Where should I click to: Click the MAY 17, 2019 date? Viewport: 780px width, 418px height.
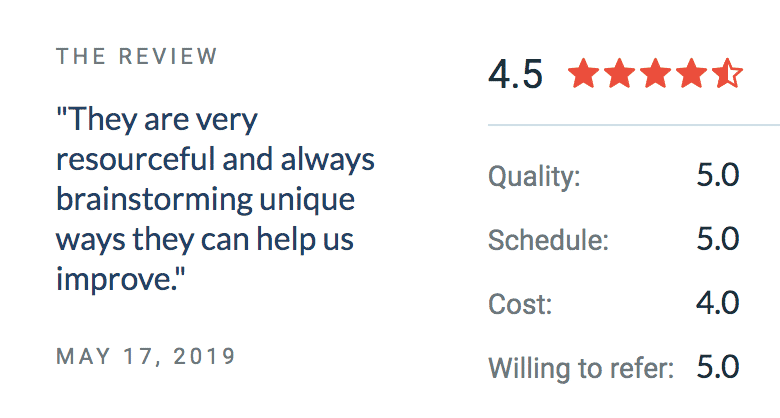146,356
